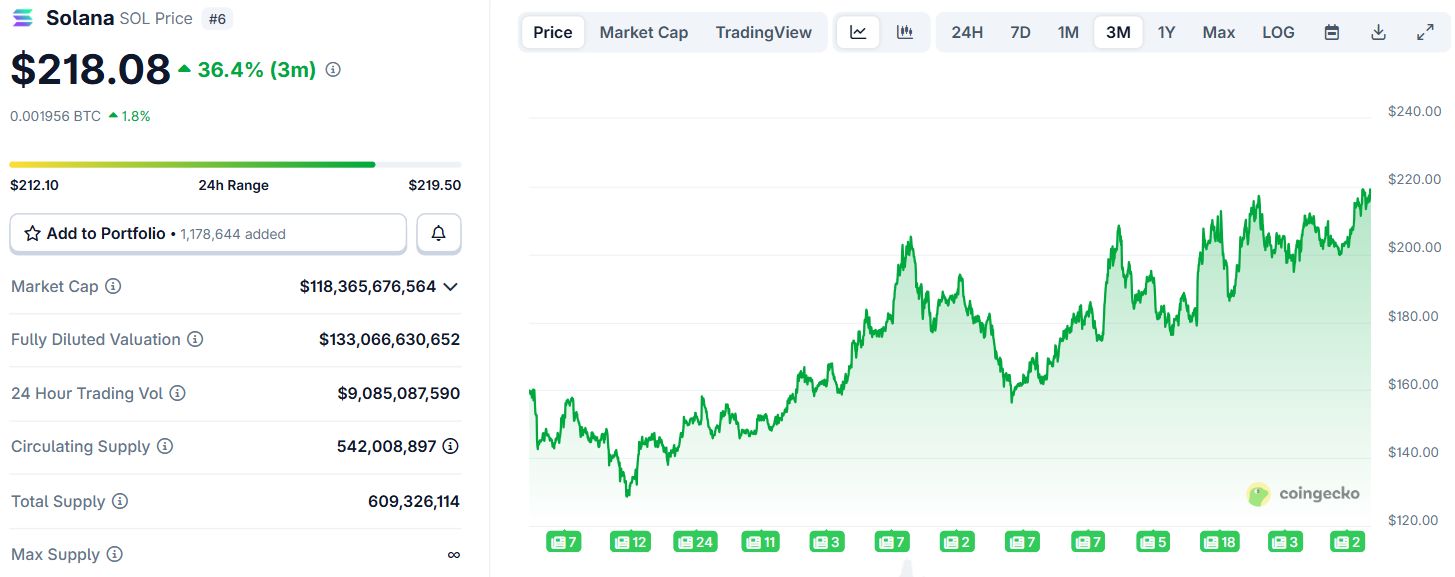Switch chart to candlestick view
1455x577 pixels.
(x=905, y=31)
